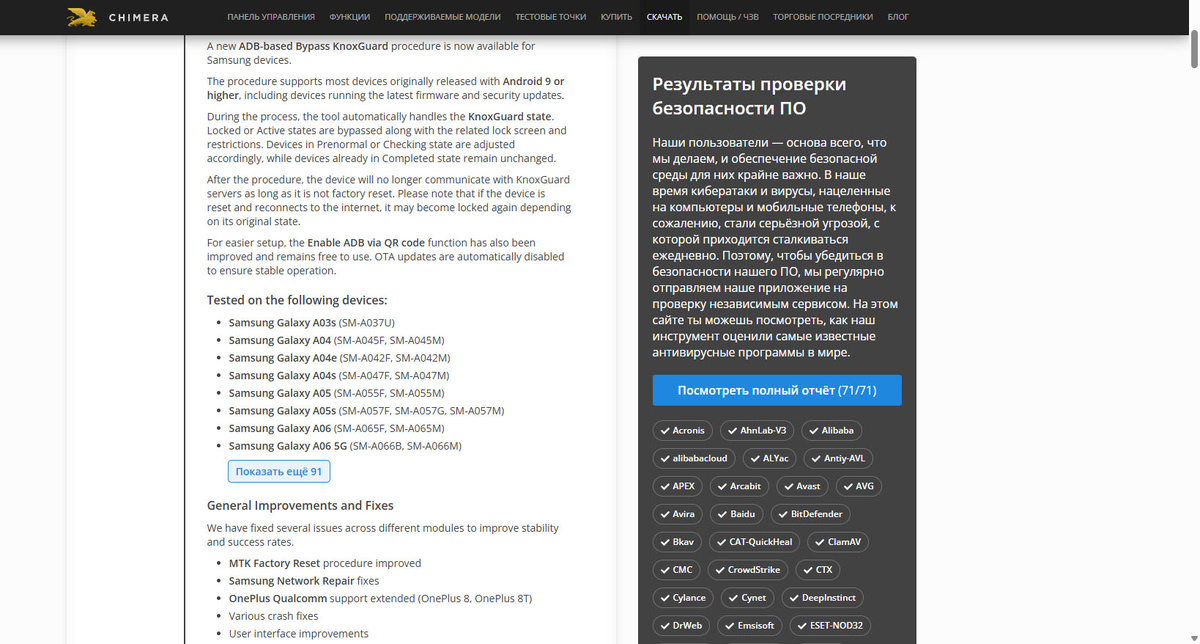Click Samsung Galaxy A06 (SM-A065F) entry
Image resolution: width=1200 pixels, height=644 pixels.
coord(336,428)
